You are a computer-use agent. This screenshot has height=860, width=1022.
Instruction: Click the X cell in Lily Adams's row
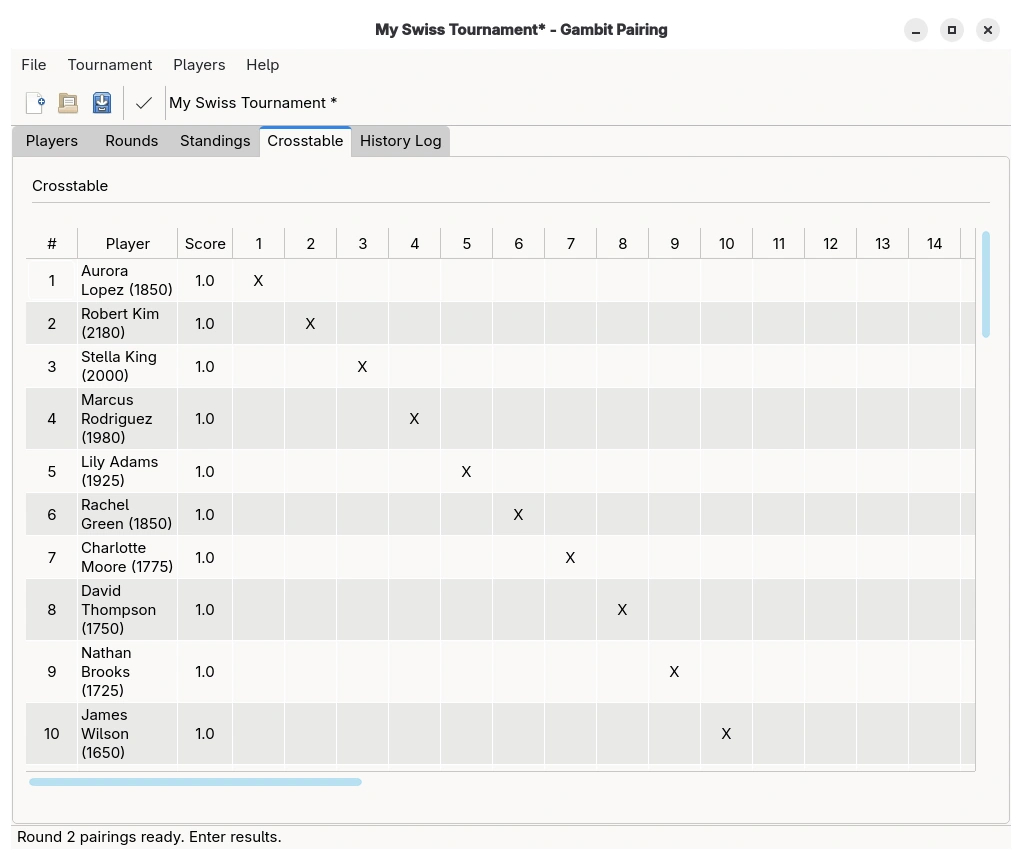(466, 471)
